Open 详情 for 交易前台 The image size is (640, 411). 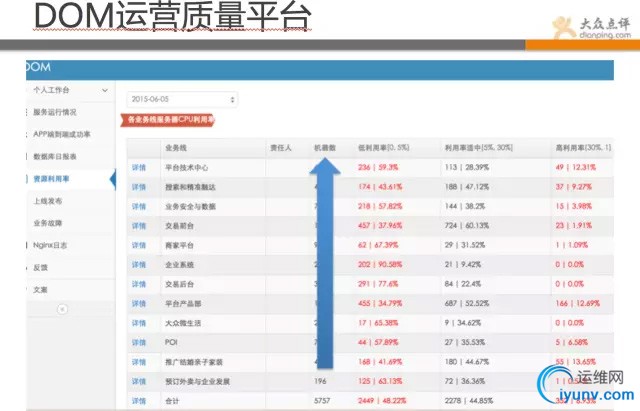pos(139,226)
